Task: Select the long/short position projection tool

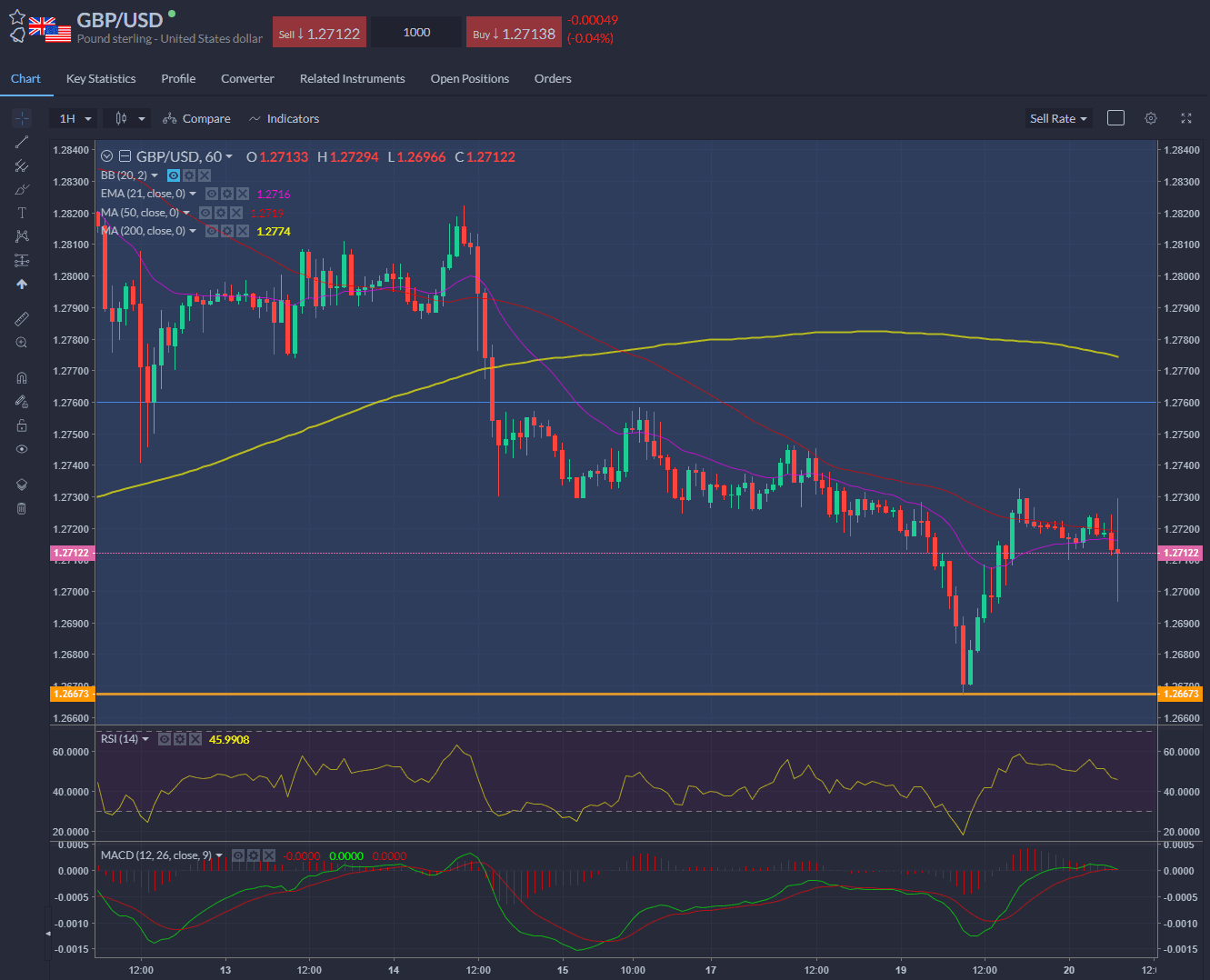Action: 22,260
